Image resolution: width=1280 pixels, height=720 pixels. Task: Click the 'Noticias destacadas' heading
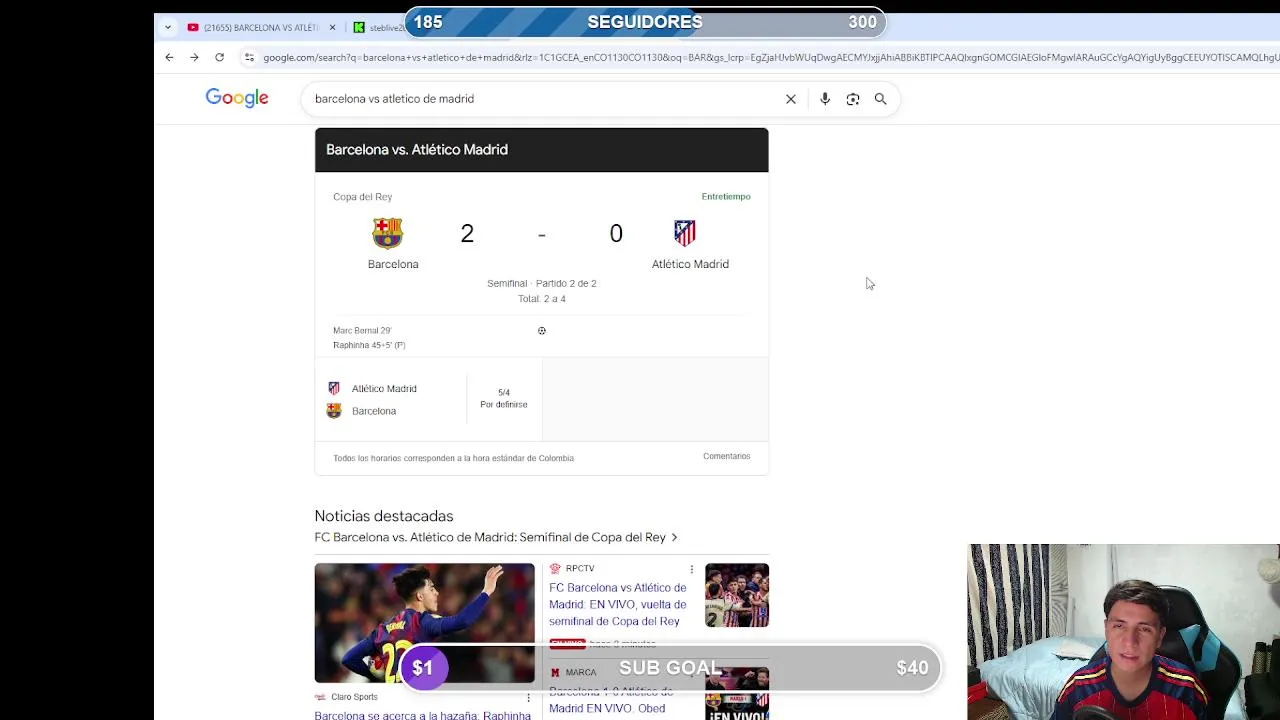click(384, 516)
